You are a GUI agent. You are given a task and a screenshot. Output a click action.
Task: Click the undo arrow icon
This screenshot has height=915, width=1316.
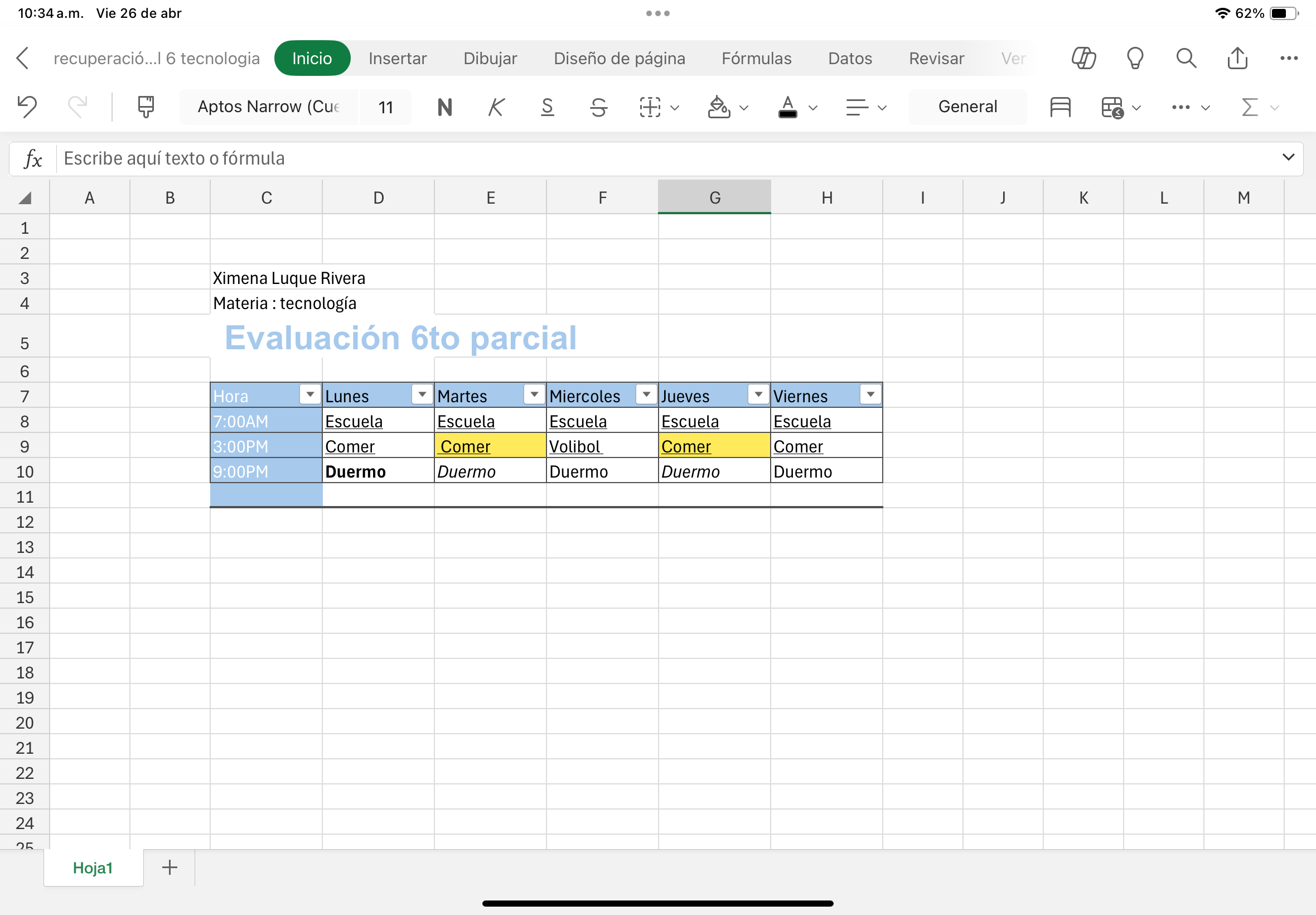[27, 107]
